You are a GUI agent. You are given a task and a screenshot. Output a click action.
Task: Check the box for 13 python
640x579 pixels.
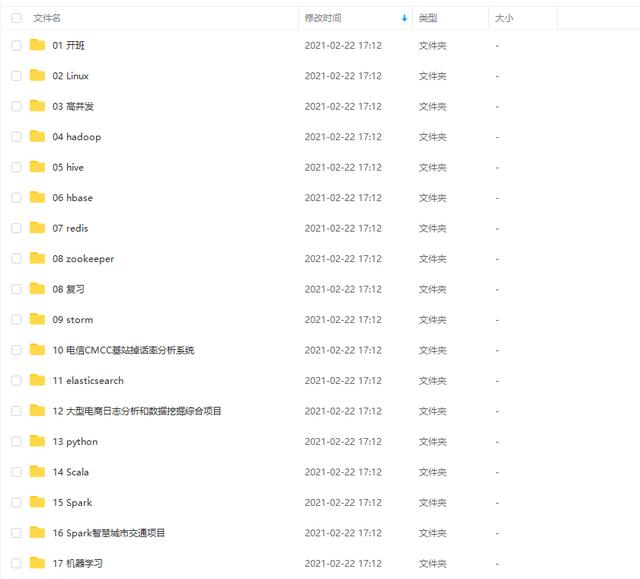click(x=16, y=441)
